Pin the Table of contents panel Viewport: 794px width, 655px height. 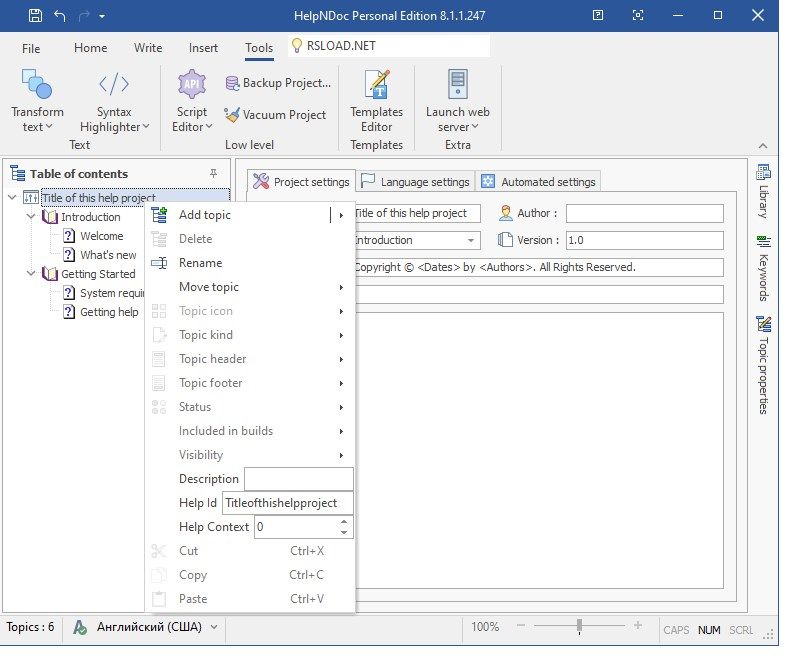click(x=213, y=174)
